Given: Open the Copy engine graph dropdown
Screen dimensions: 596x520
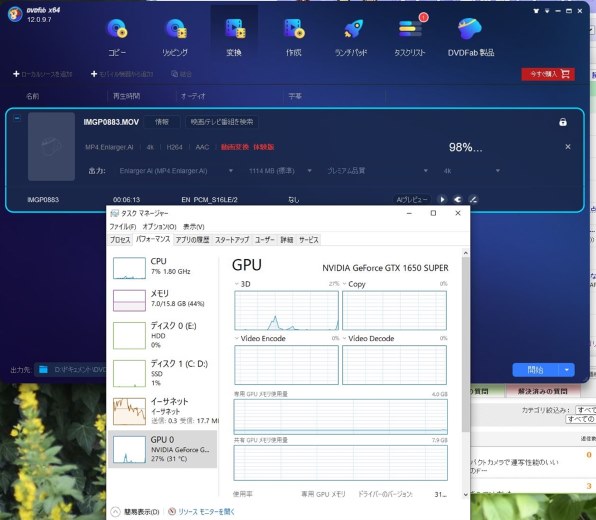Looking at the screenshot, I should 344,284.
